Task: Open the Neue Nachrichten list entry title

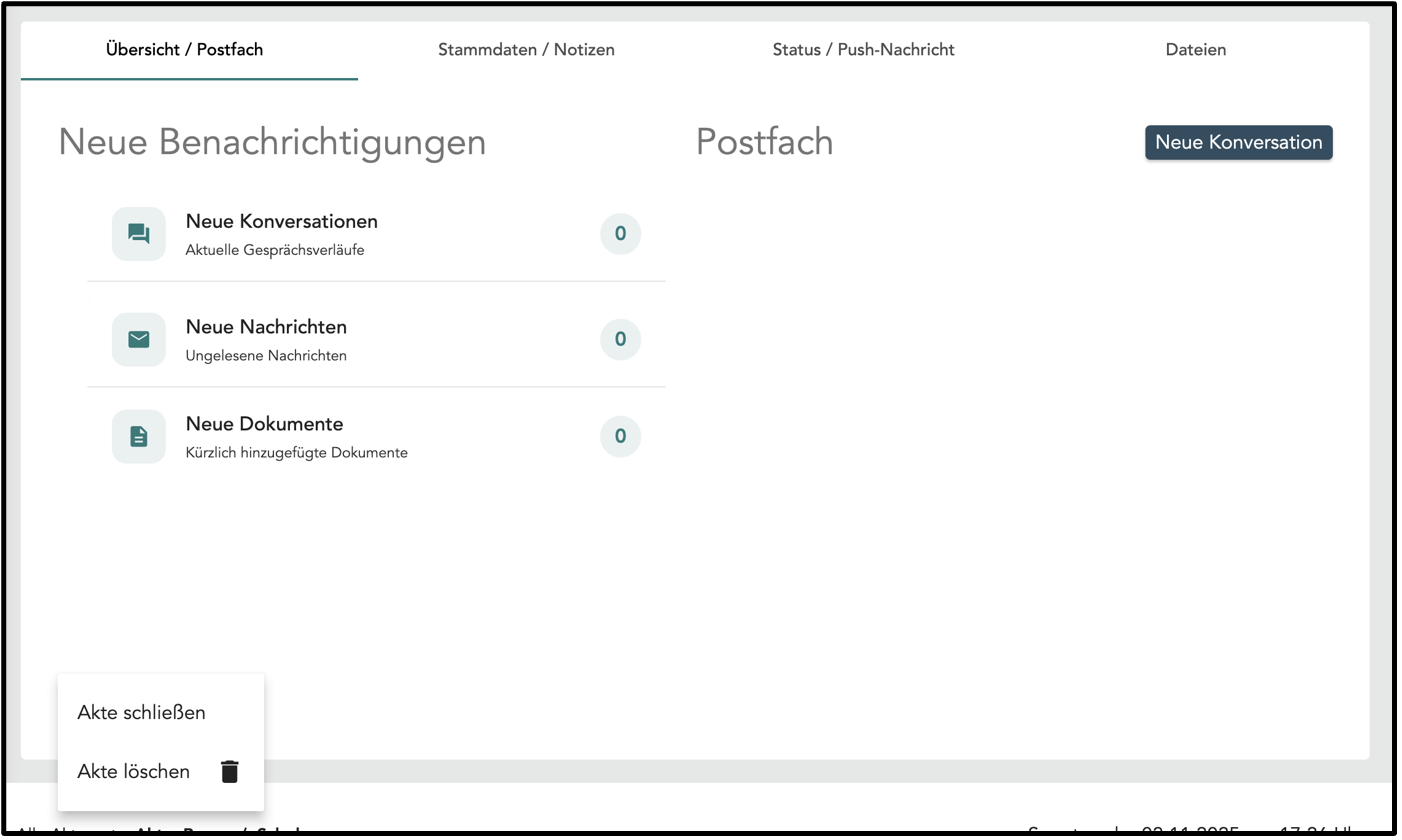Action: 266,327
